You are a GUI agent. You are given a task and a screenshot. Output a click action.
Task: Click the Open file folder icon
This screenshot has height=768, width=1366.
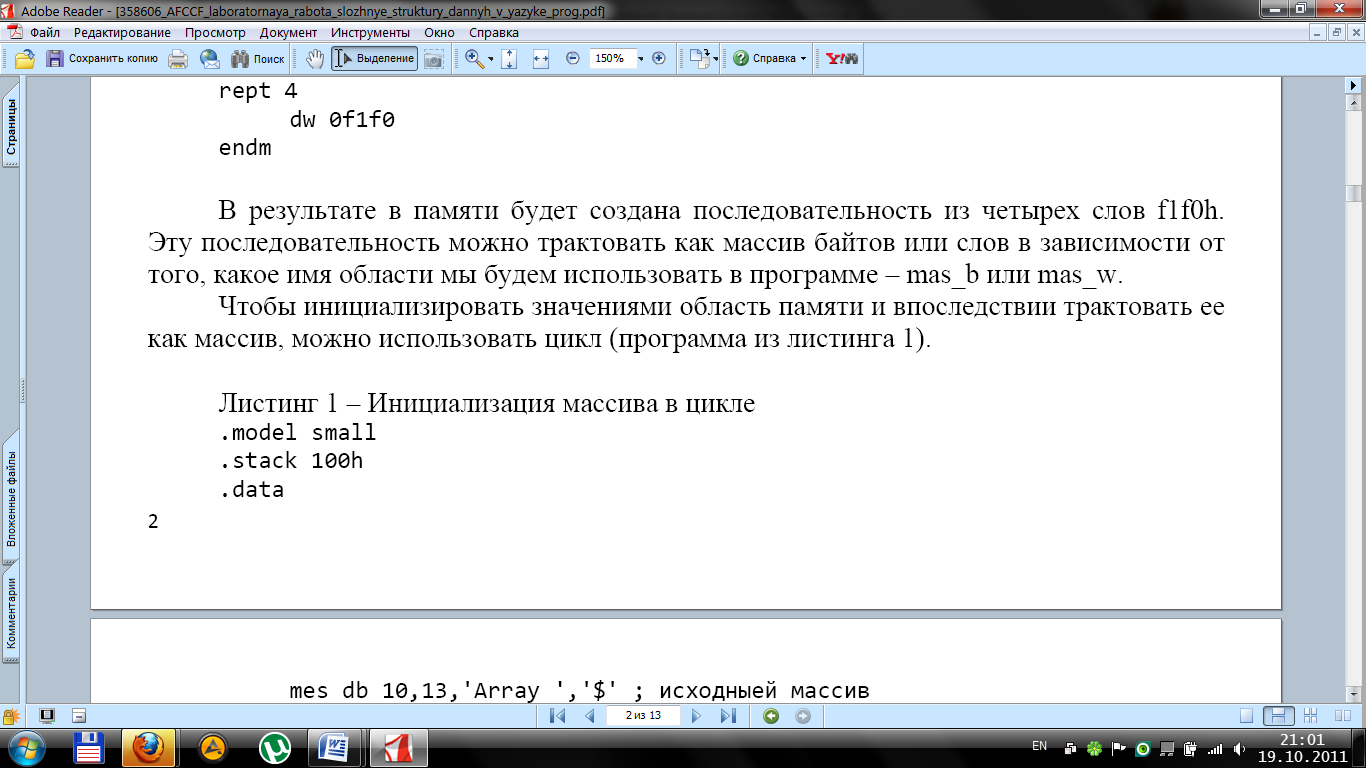[x=25, y=59]
